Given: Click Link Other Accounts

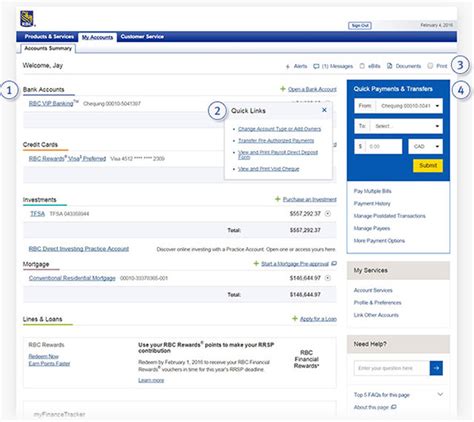Looking at the screenshot, I should (376, 315).
